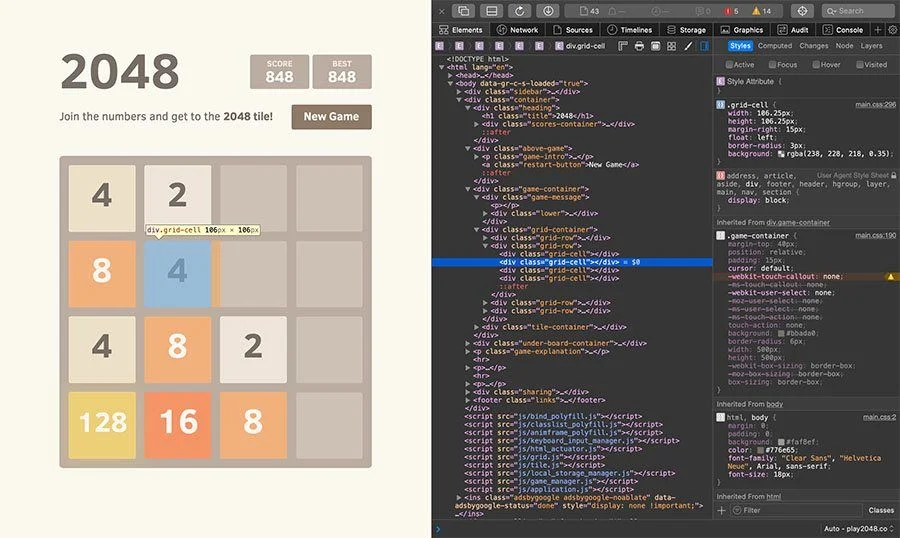Toggle the rulers icon in DOM toolbar

pos(623,46)
